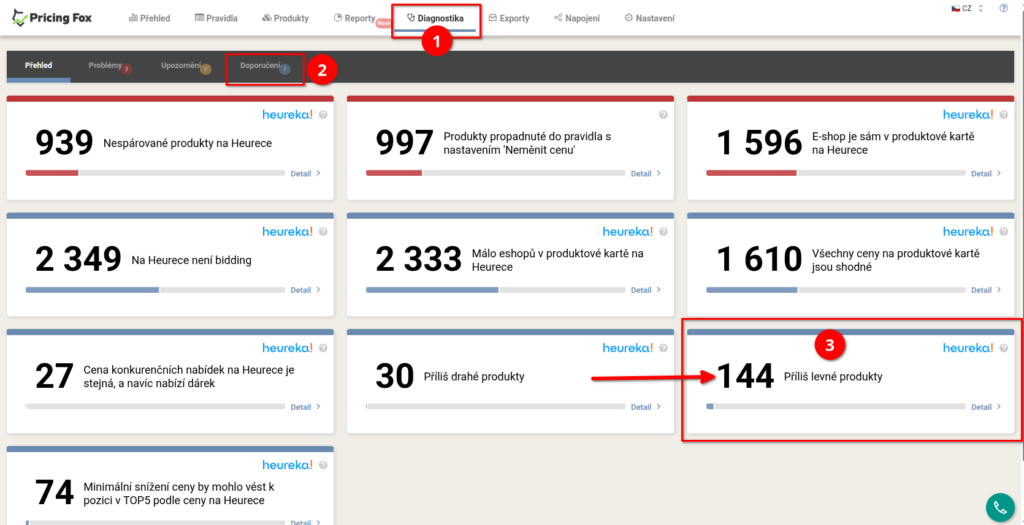Open the Produkty navigation tab
Image resolution: width=1024 pixels, height=525 pixels.
click(x=285, y=18)
